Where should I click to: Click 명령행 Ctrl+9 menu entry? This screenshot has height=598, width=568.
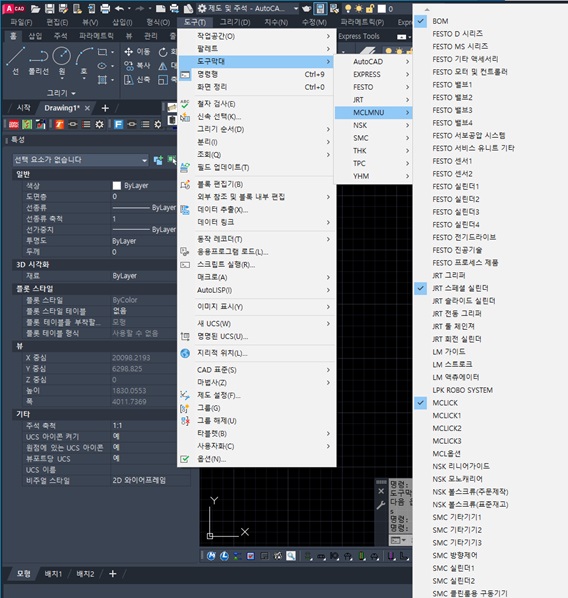(x=256, y=74)
